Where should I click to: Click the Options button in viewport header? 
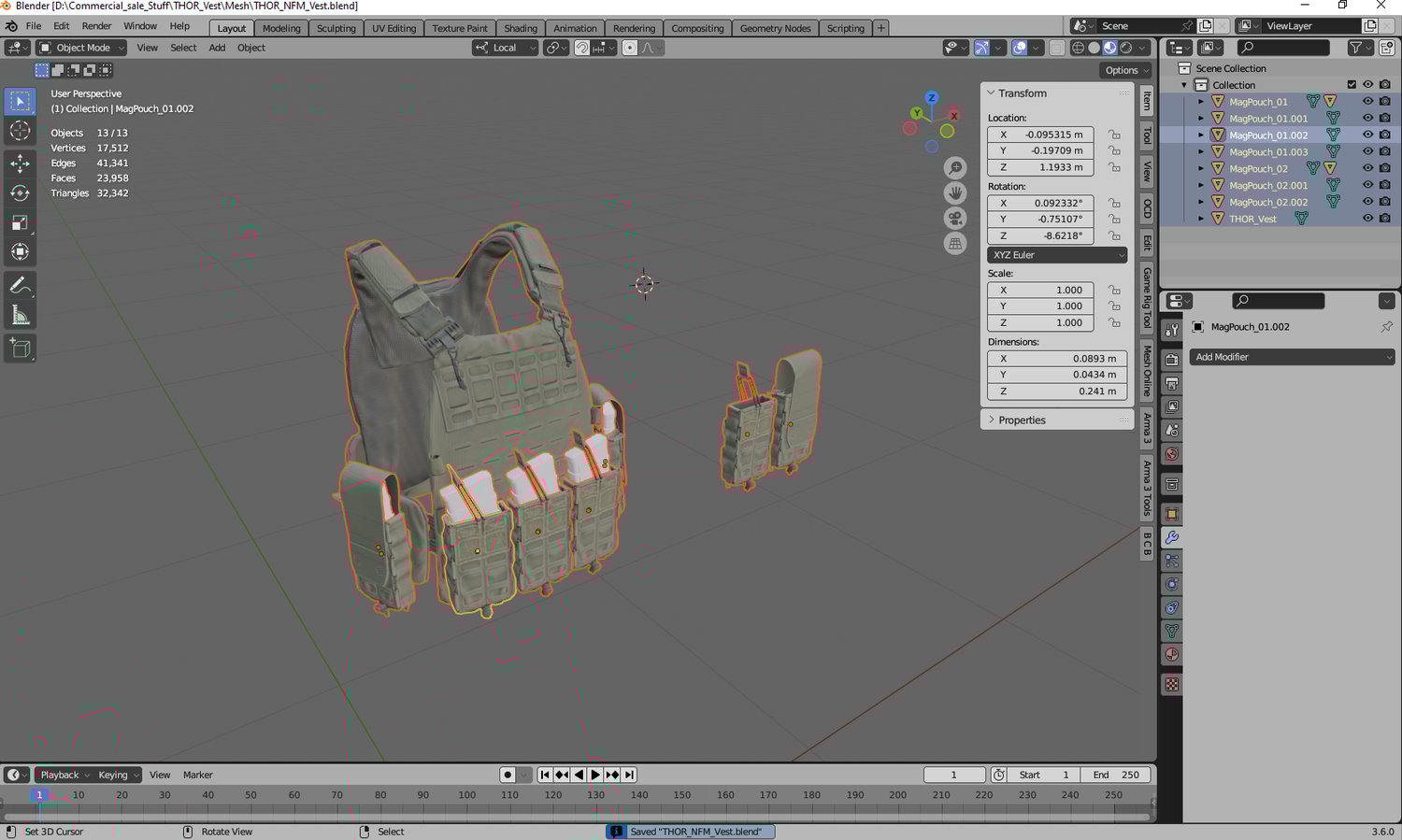(x=1124, y=70)
